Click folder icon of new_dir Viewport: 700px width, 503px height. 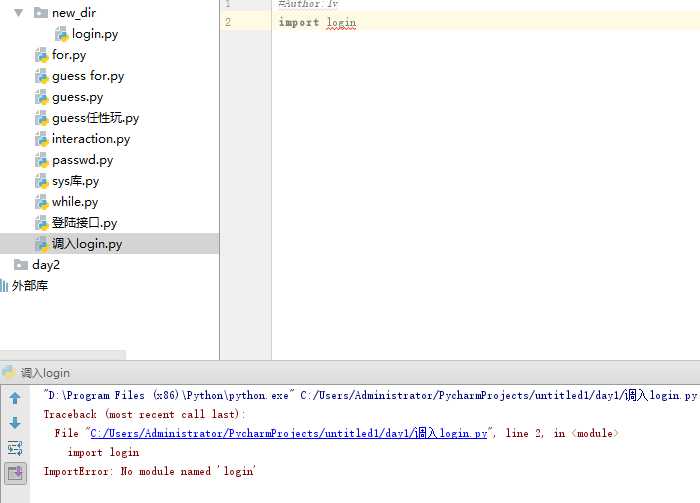click(41, 12)
